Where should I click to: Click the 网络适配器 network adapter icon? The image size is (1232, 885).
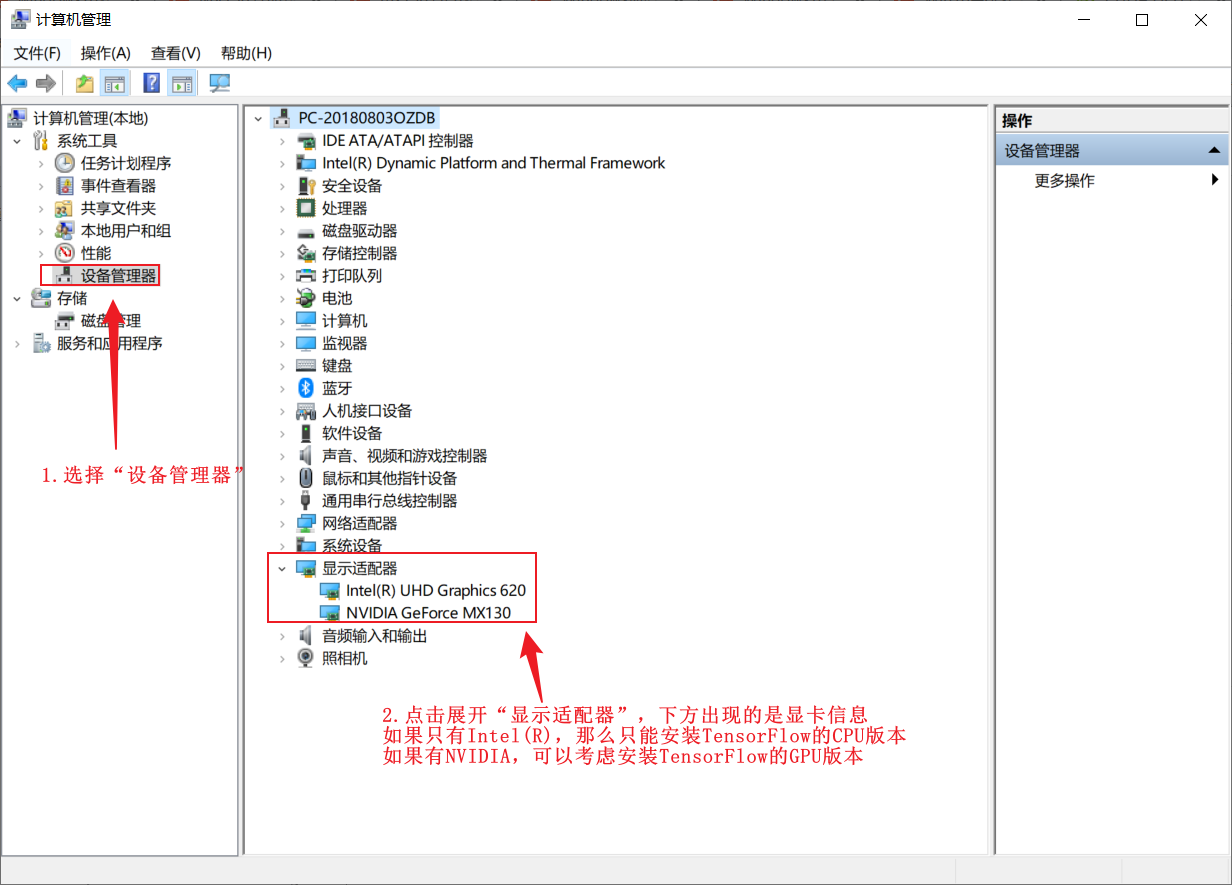coord(306,523)
